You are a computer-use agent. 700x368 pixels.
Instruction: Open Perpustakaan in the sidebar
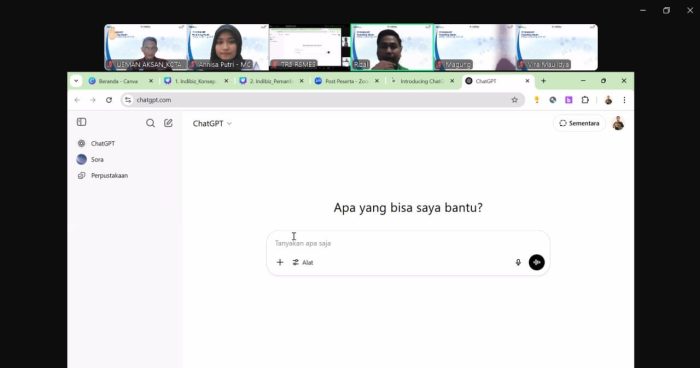point(109,176)
